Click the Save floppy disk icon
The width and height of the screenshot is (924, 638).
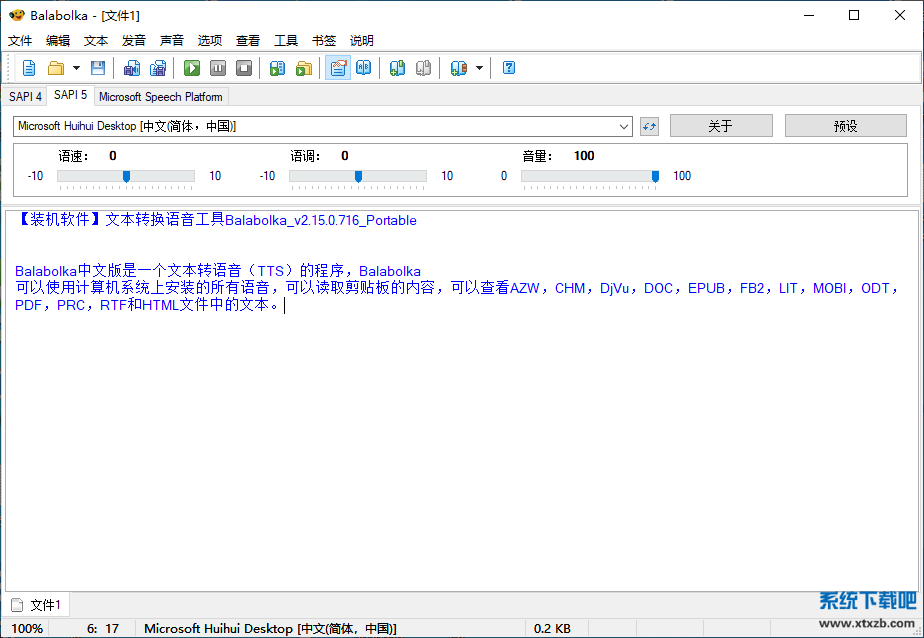click(98, 68)
